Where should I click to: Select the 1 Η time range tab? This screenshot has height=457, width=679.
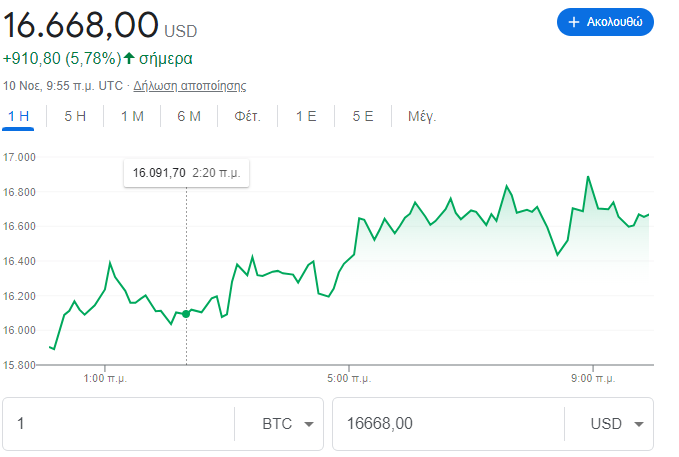point(19,116)
